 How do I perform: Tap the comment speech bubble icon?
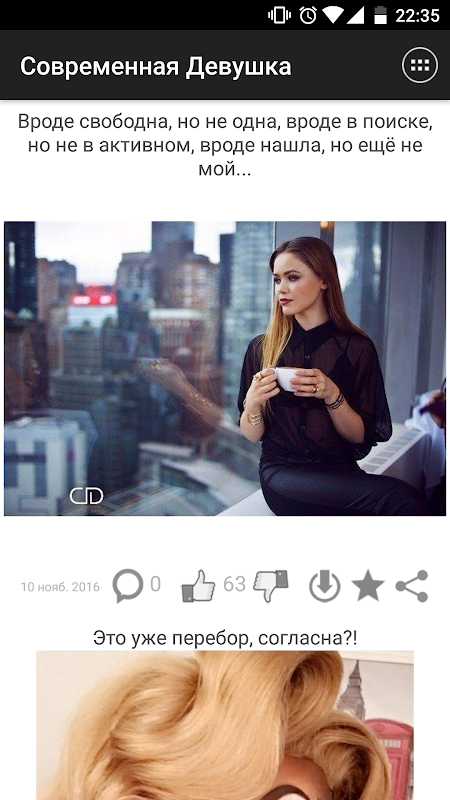coord(127,585)
